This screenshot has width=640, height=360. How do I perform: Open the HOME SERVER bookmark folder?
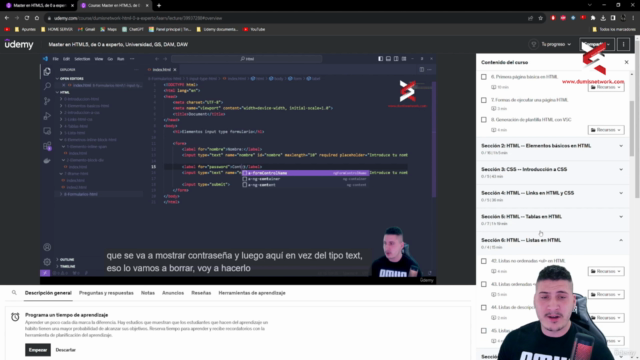coord(57,29)
